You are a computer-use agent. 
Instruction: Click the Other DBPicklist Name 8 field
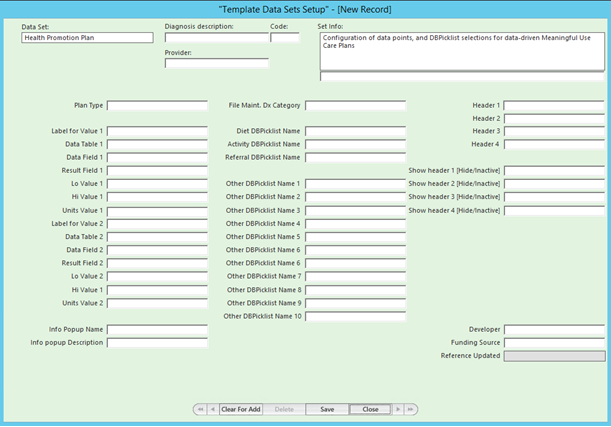[355, 290]
